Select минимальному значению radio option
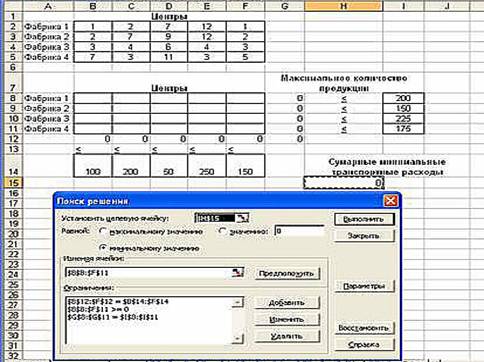The image size is (484, 362). pos(103,248)
